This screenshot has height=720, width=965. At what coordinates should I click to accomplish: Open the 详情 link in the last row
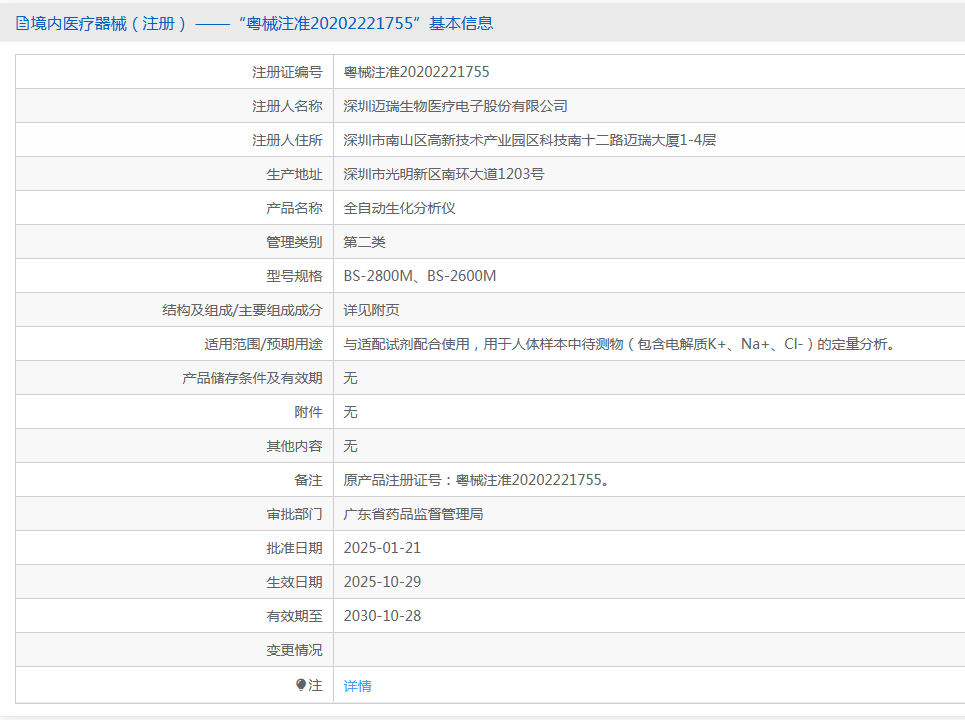pos(357,686)
